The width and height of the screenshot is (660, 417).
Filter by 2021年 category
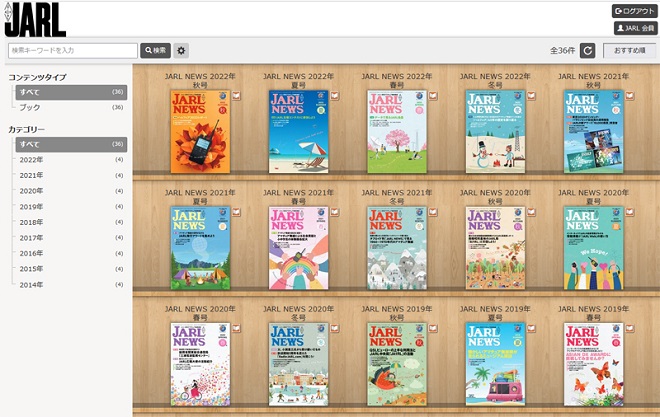tap(71, 175)
